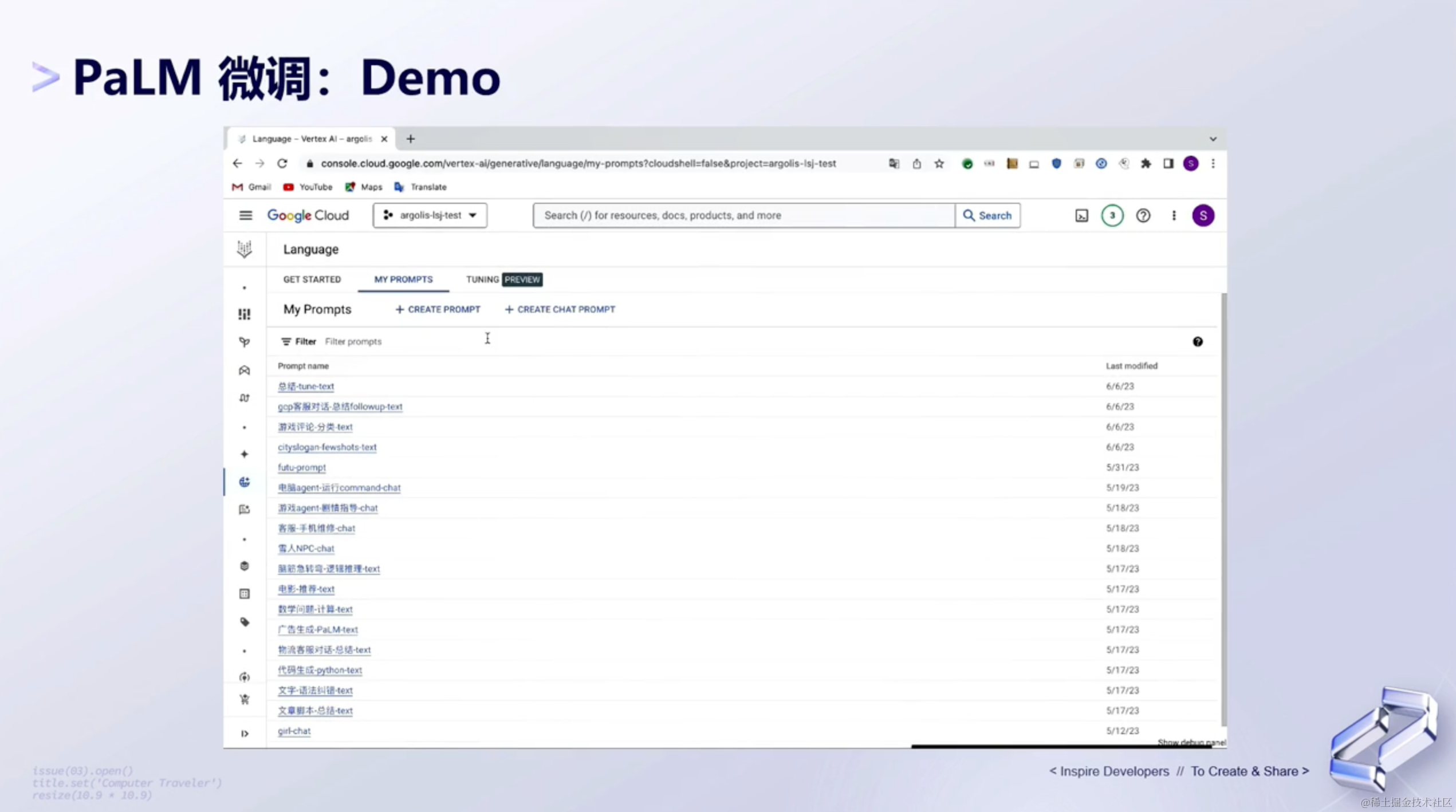Open notifications badge showing 3
This screenshot has width=1456, height=812.
click(x=1112, y=216)
